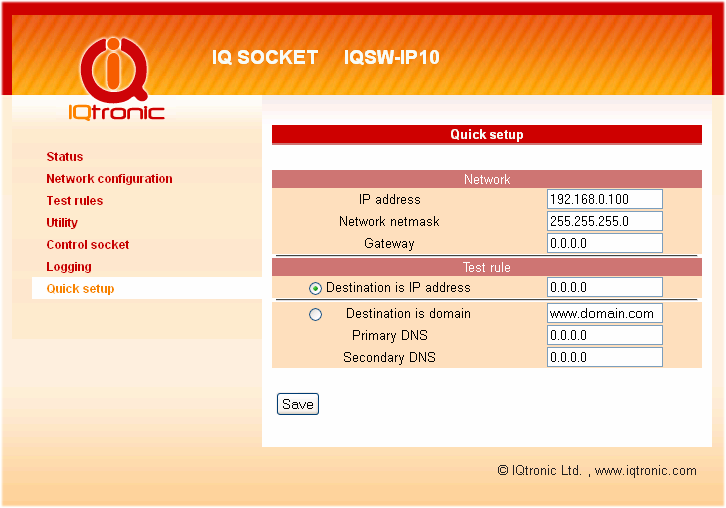Click the Primary DNS field

point(605,335)
